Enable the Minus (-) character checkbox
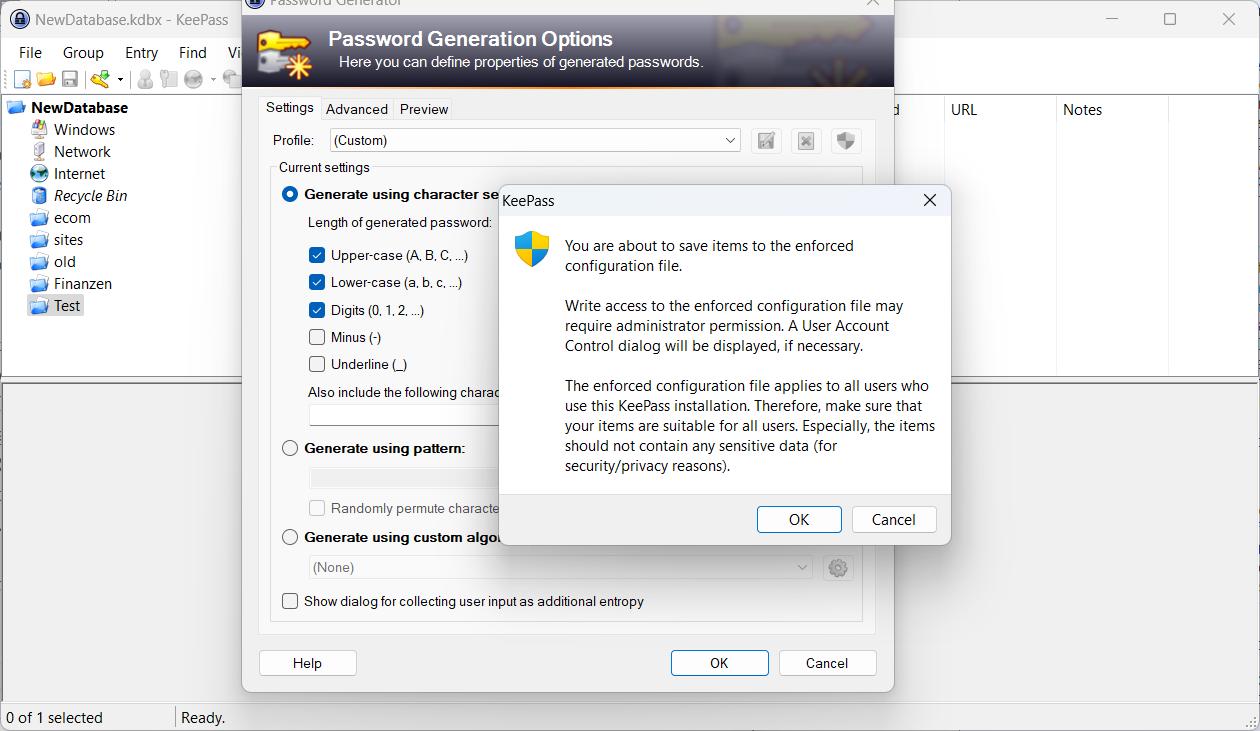 (x=316, y=337)
